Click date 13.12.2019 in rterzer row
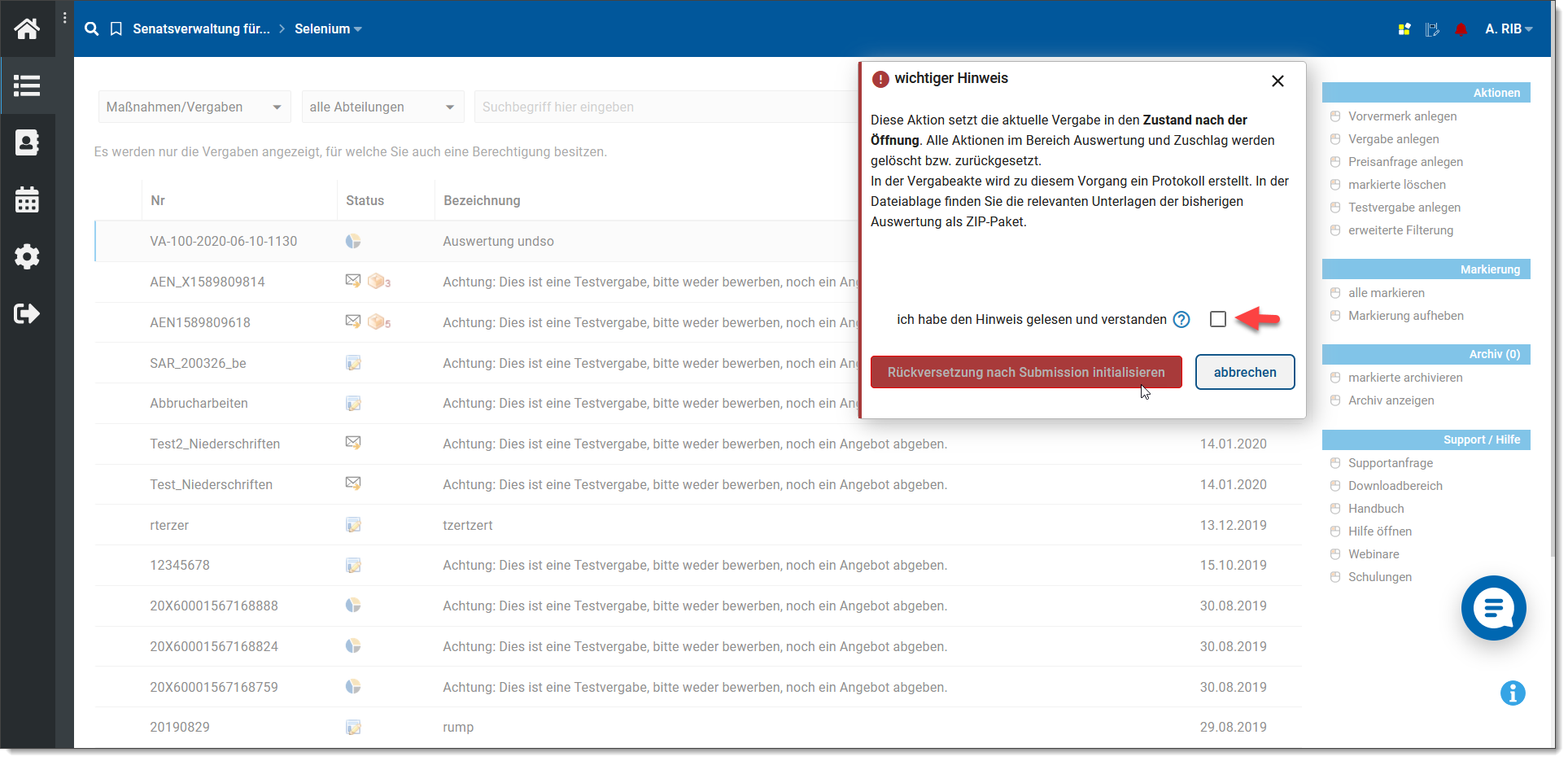1568x761 pixels. click(1233, 525)
